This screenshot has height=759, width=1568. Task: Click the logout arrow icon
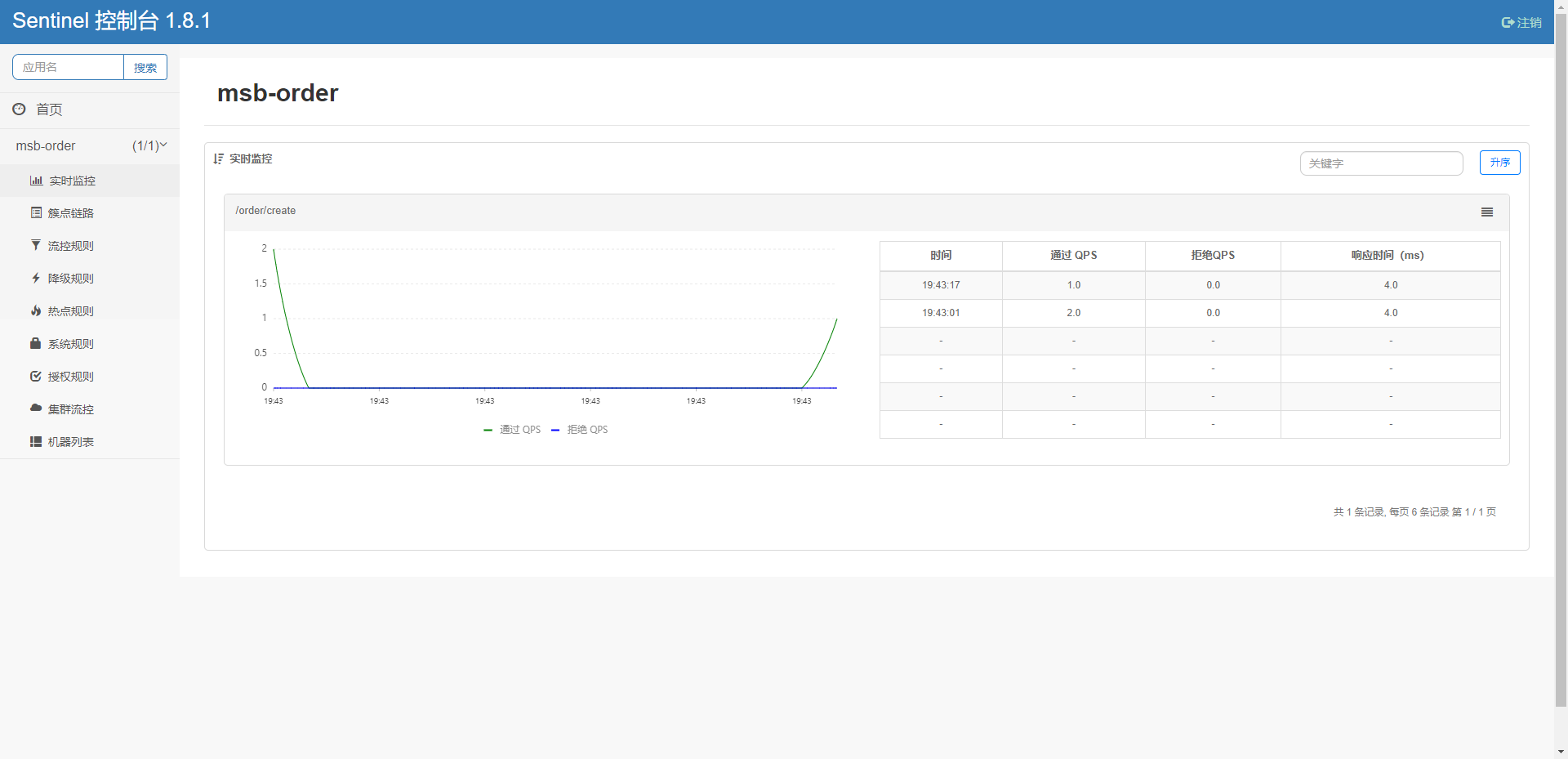coord(1508,23)
